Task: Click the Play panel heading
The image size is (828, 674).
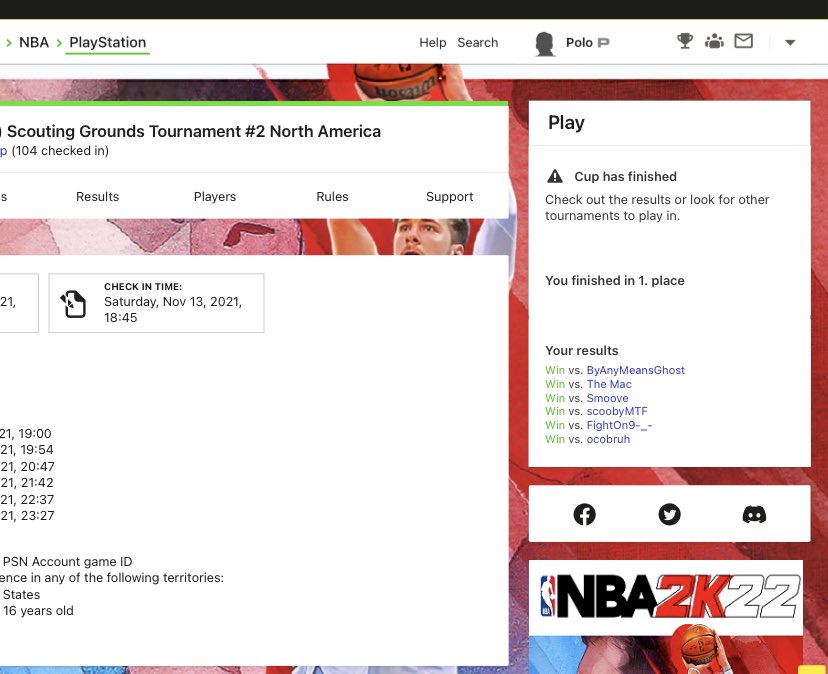Action: point(566,123)
